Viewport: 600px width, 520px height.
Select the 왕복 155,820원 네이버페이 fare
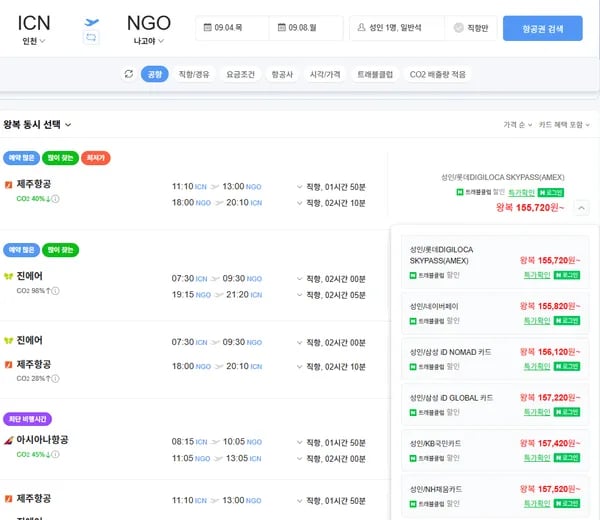pos(495,313)
